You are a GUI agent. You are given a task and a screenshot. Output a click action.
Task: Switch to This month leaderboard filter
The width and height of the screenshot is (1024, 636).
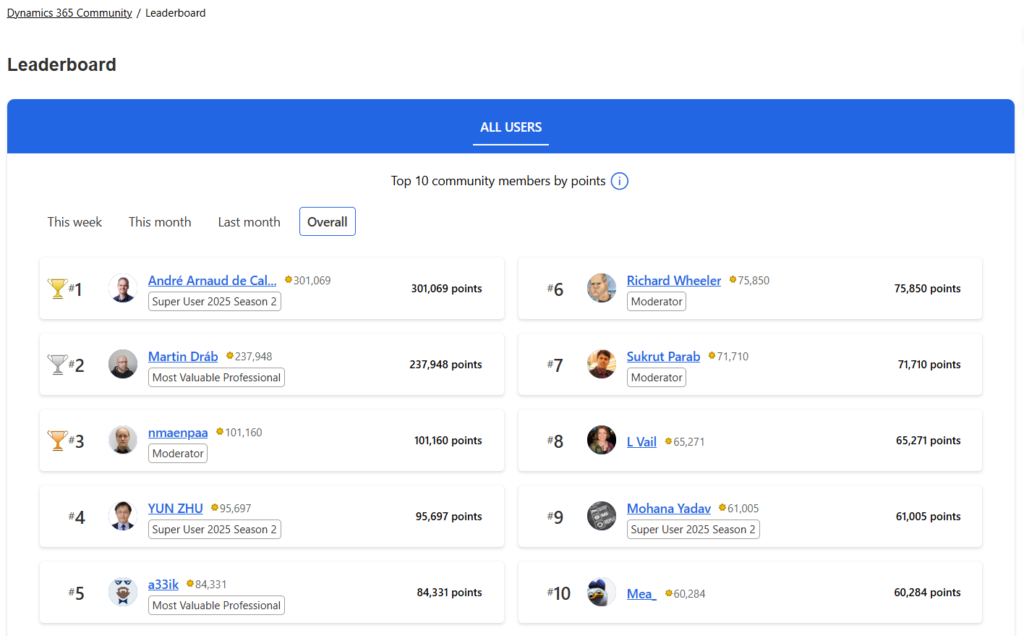pos(160,222)
